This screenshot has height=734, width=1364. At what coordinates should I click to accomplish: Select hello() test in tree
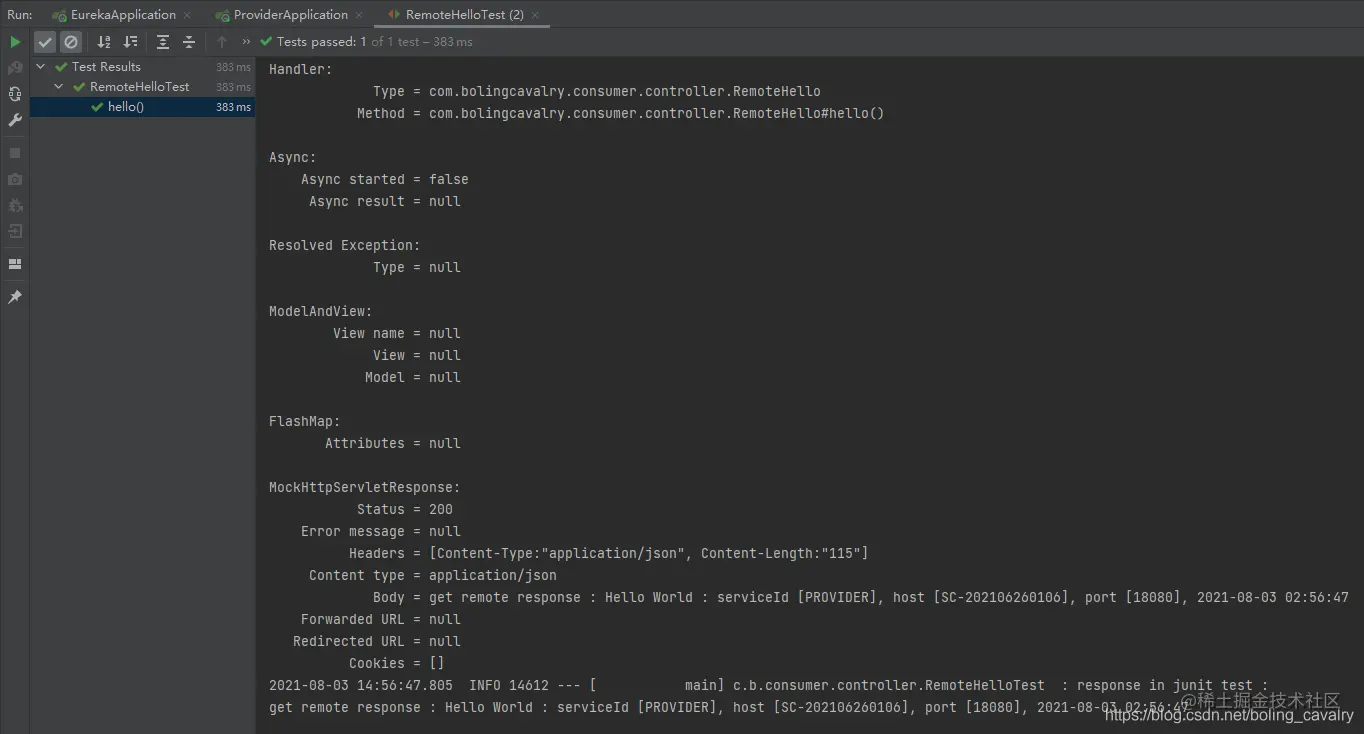click(x=143, y=107)
